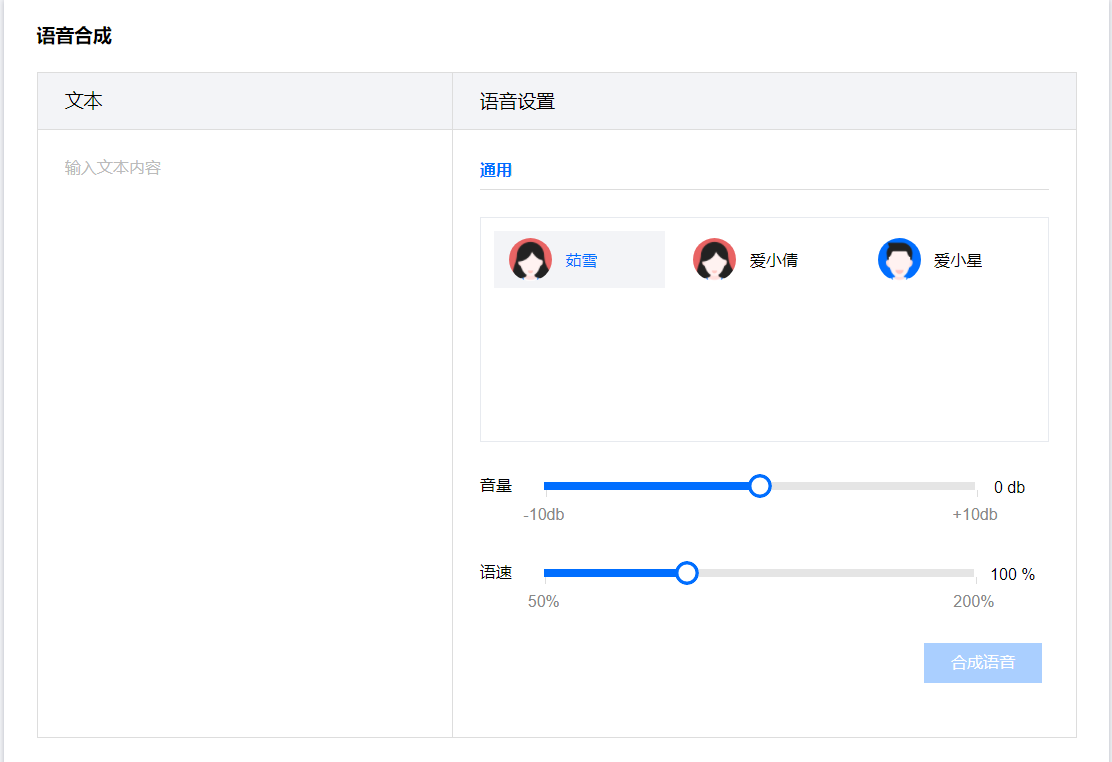Click the 语音设置 panel header
Viewport: 1112px width, 762px height.
pyautogui.click(x=517, y=101)
